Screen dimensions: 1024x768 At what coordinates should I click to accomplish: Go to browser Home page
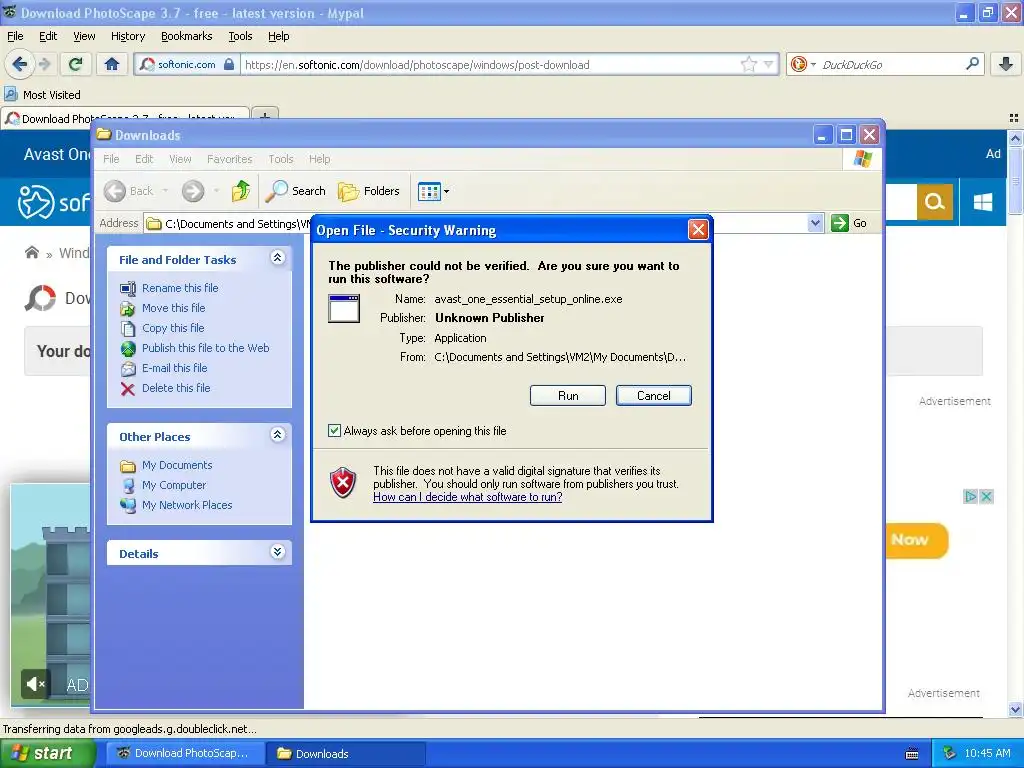pyautogui.click(x=112, y=64)
